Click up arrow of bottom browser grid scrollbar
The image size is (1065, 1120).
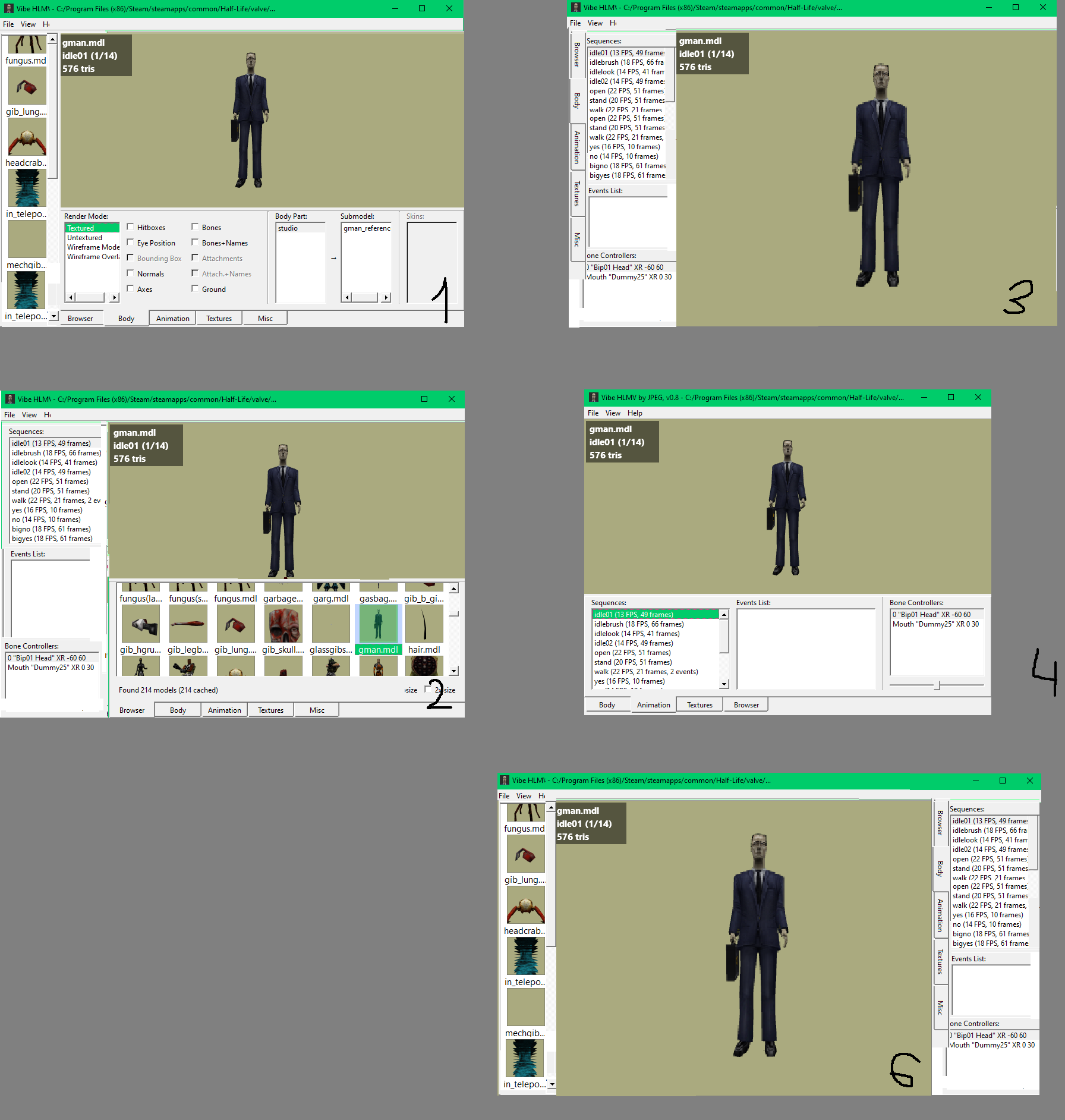click(454, 589)
